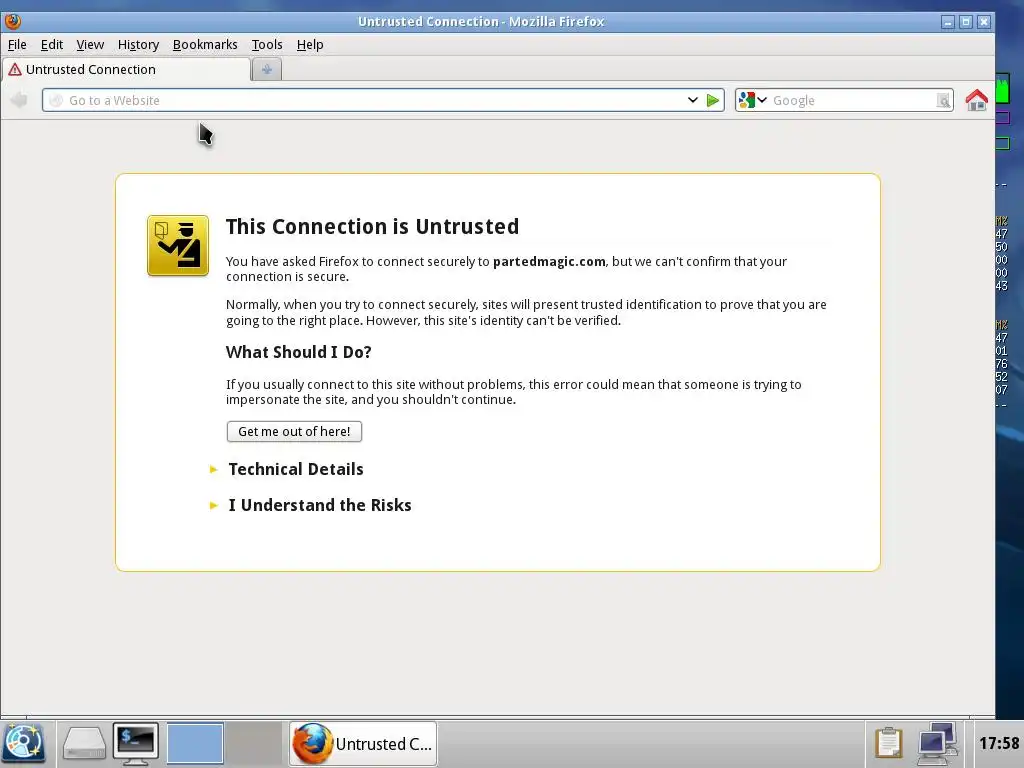Open the network computers tray icon

click(x=937, y=743)
